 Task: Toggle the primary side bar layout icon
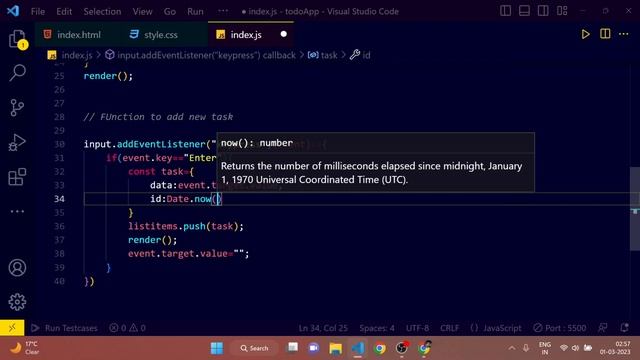pyautogui.click(x=505, y=11)
